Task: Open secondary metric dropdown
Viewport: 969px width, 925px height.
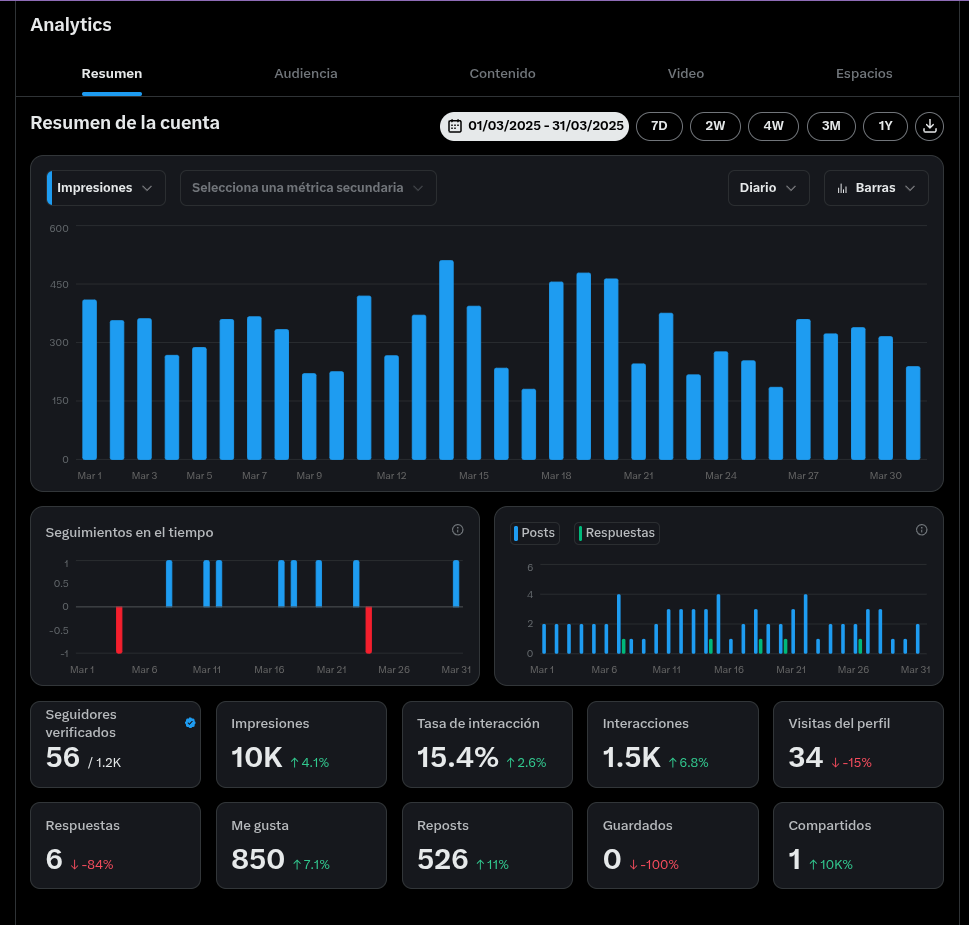Action: 308,188
